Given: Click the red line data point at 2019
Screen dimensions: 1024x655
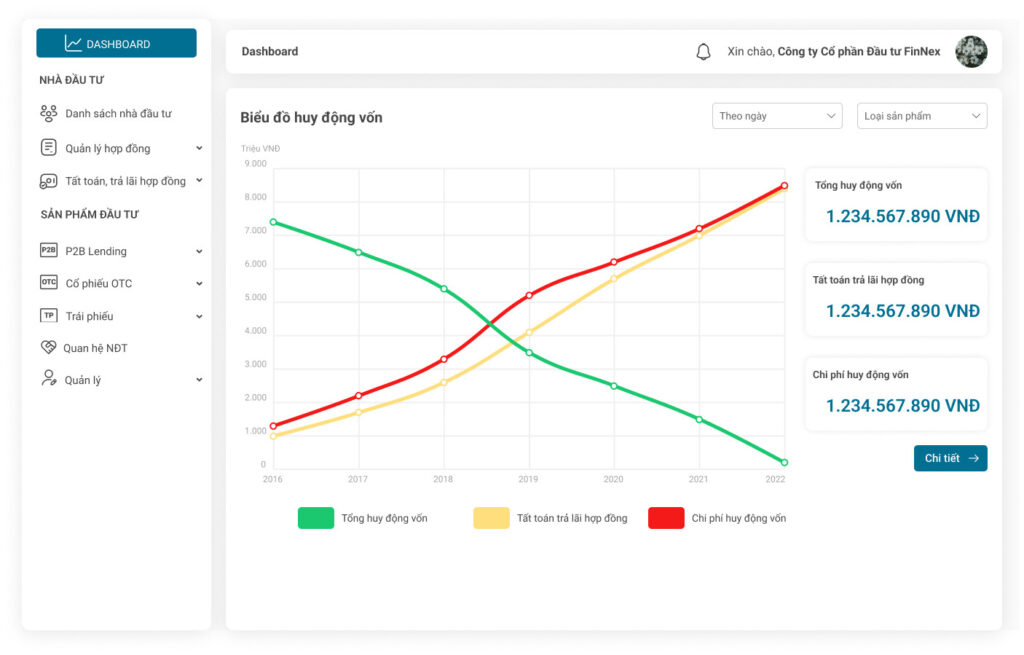Looking at the screenshot, I should click(529, 295).
